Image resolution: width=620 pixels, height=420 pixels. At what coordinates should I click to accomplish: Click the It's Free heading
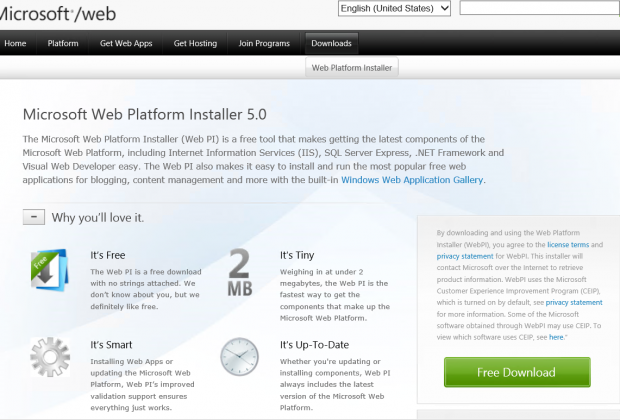pyautogui.click(x=108, y=255)
